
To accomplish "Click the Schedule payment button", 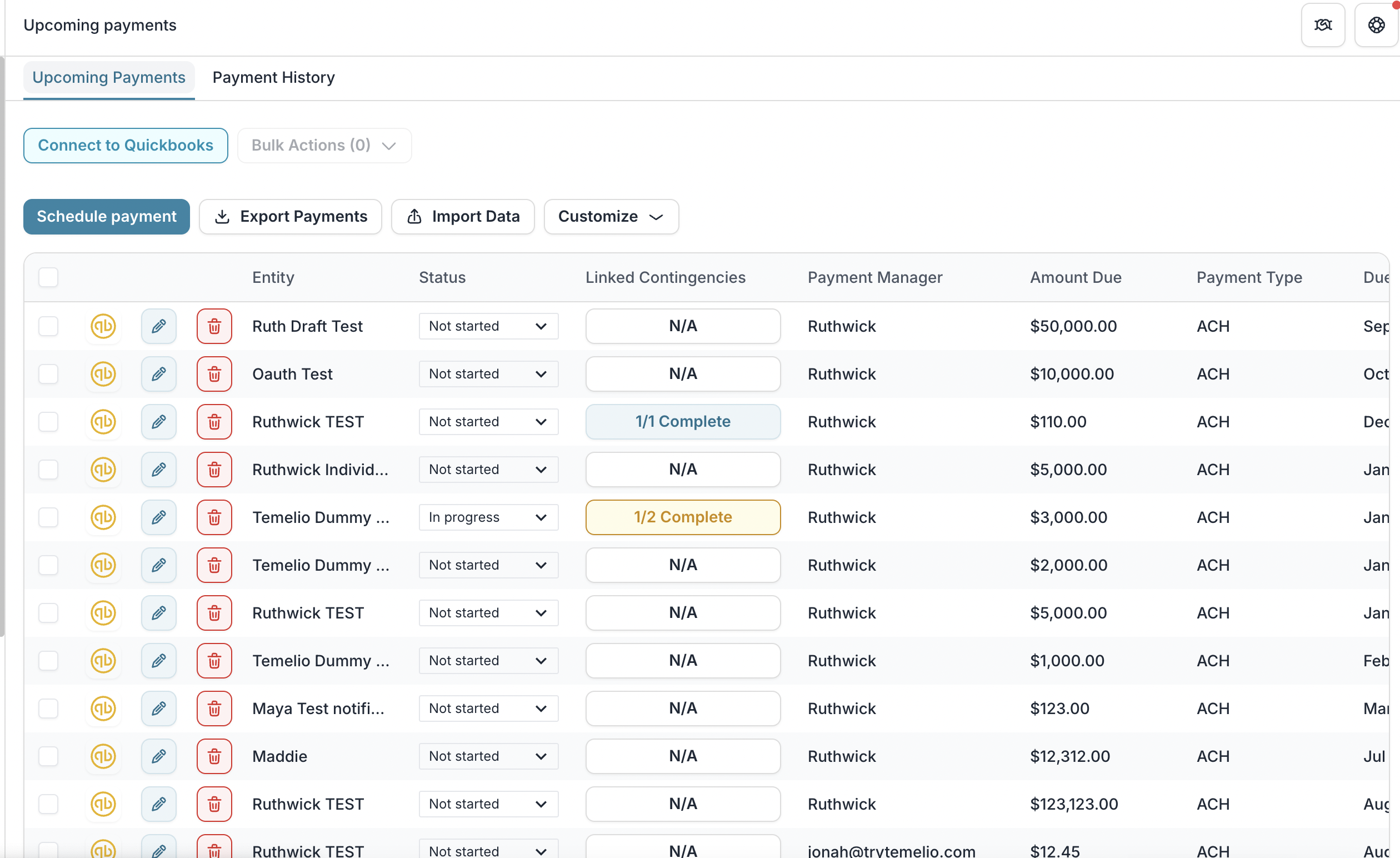I will pyautogui.click(x=106, y=217).
